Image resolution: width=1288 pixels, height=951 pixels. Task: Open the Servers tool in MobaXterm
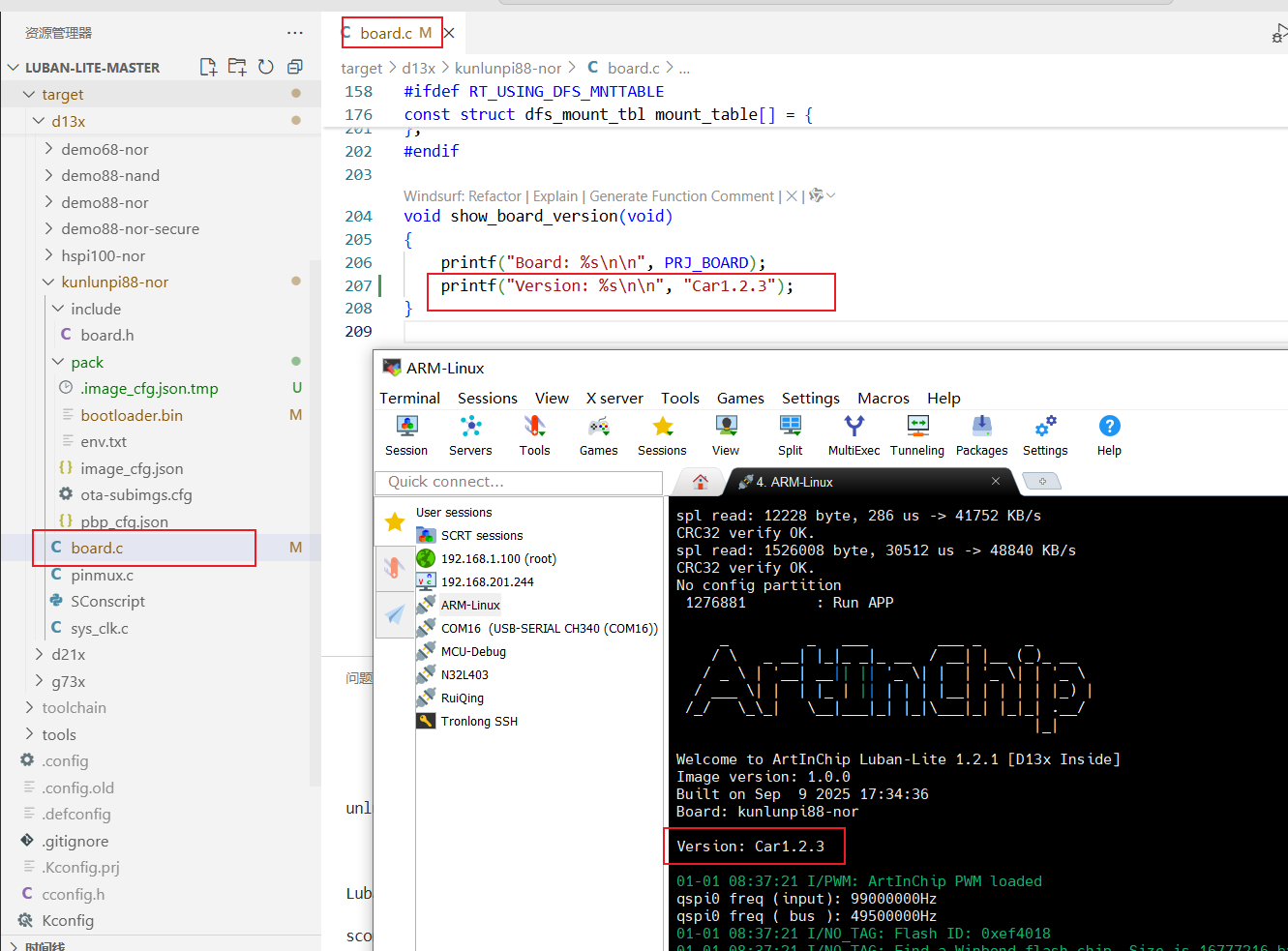click(470, 435)
